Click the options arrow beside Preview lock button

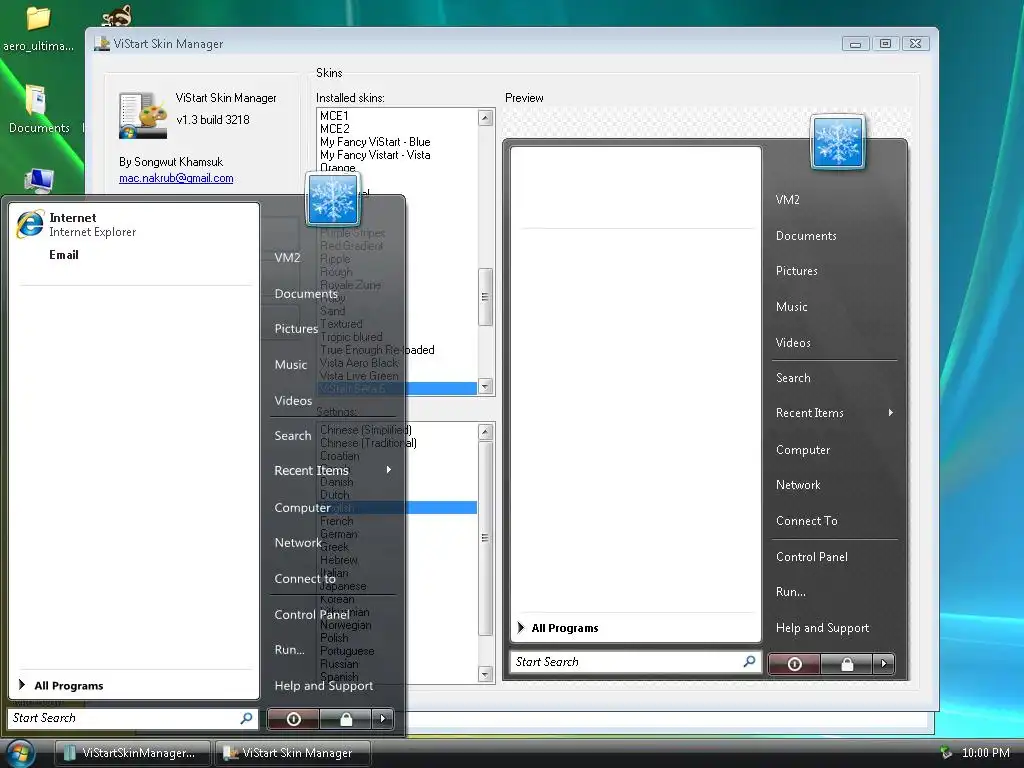click(x=884, y=664)
